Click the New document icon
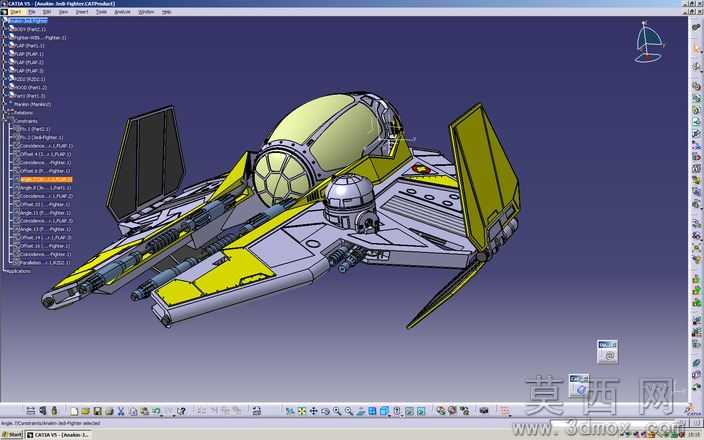The width and height of the screenshot is (704, 440). tap(74, 411)
